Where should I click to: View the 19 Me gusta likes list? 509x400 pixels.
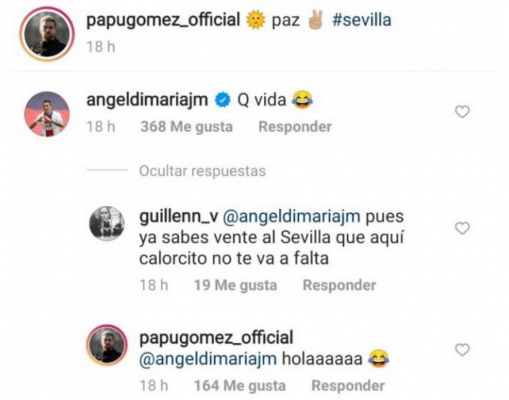pos(235,285)
